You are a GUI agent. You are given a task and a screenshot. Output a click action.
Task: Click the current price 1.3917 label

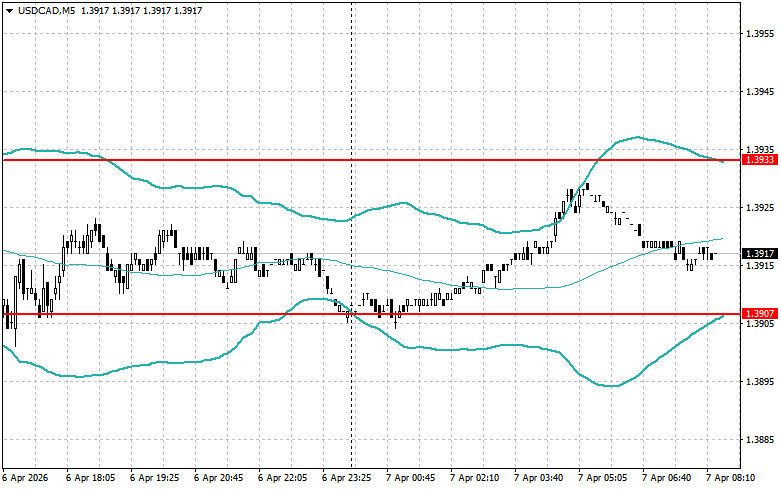[x=760, y=254]
